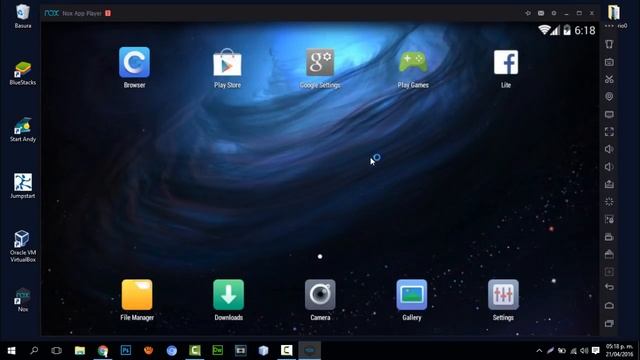The width and height of the screenshot is (640, 360).
Task: Click the volume down speaker icon
Action: [x=609, y=167]
